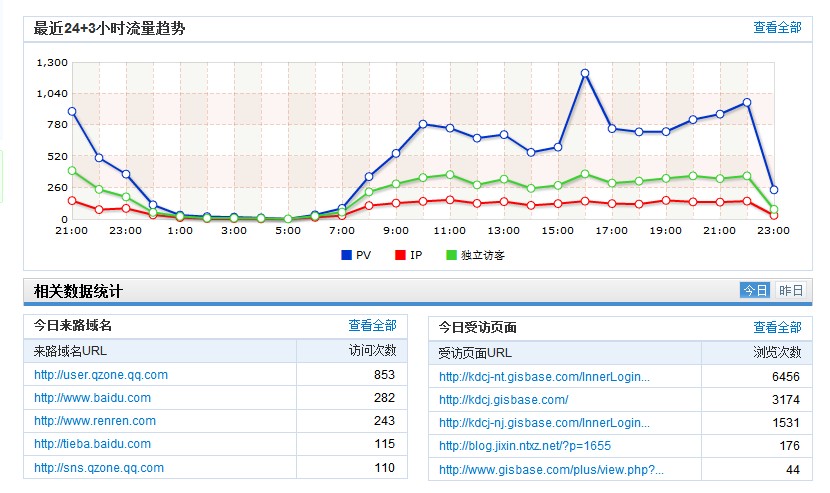Image resolution: width=830 pixels, height=493 pixels.
Task: Click the PV peak data point at 16:00
Action: pos(585,73)
